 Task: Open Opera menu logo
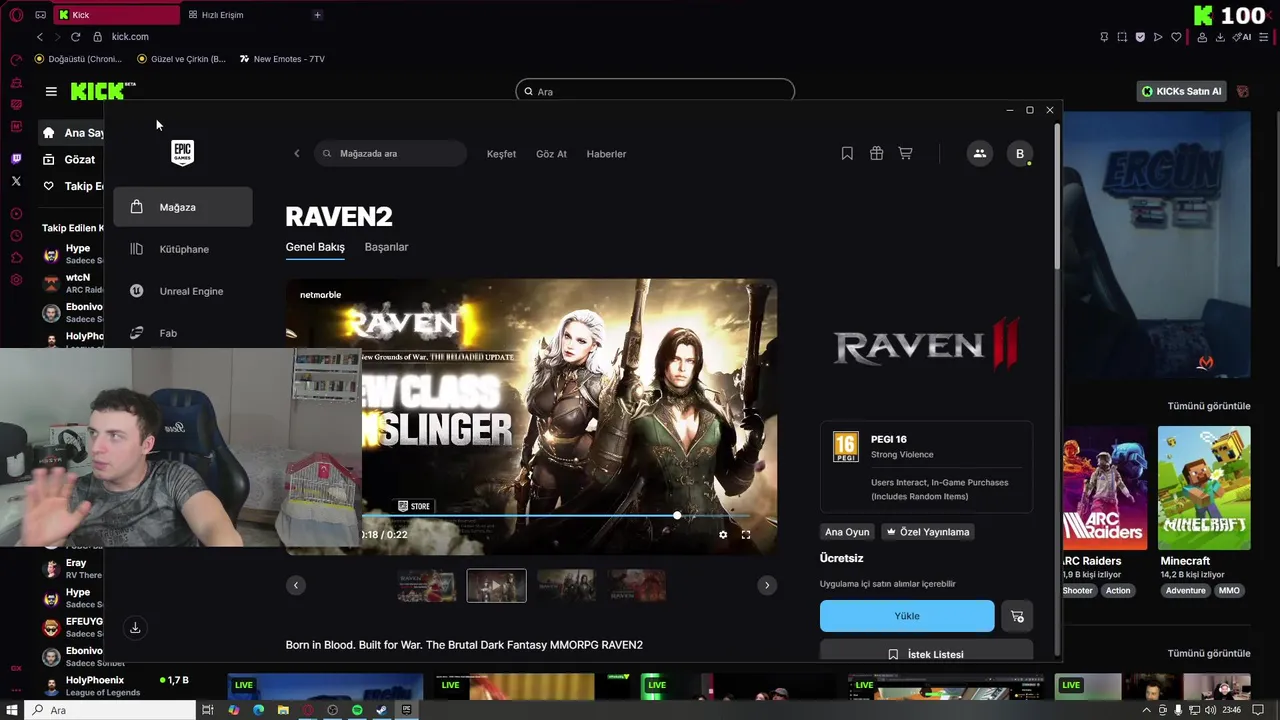pyautogui.click(x=16, y=15)
